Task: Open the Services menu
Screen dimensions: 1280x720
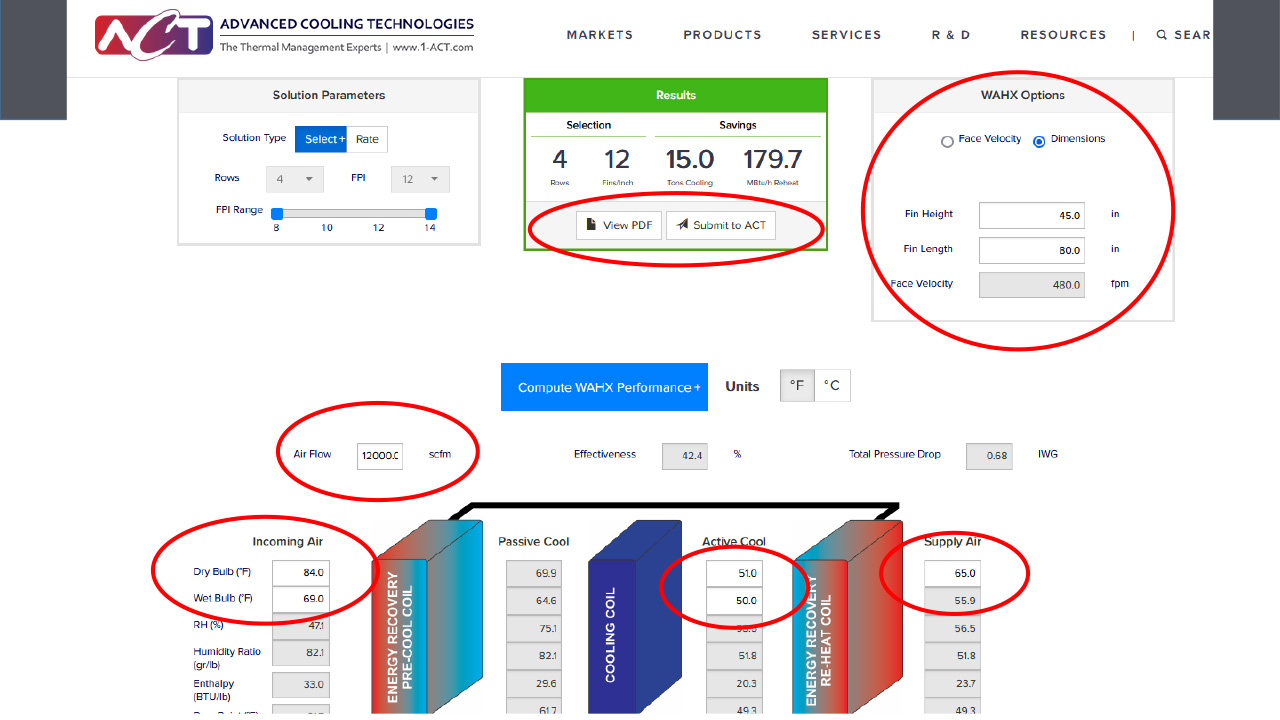Action: click(847, 35)
